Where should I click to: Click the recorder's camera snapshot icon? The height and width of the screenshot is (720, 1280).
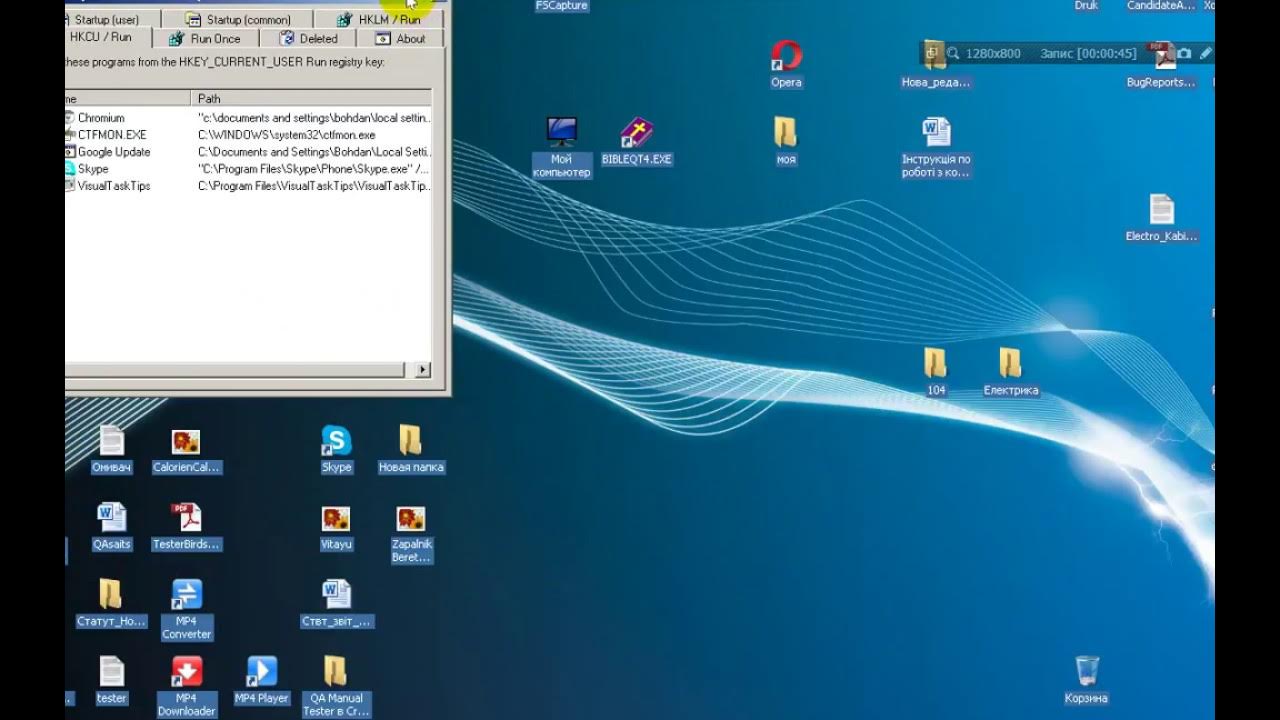click(x=1184, y=53)
